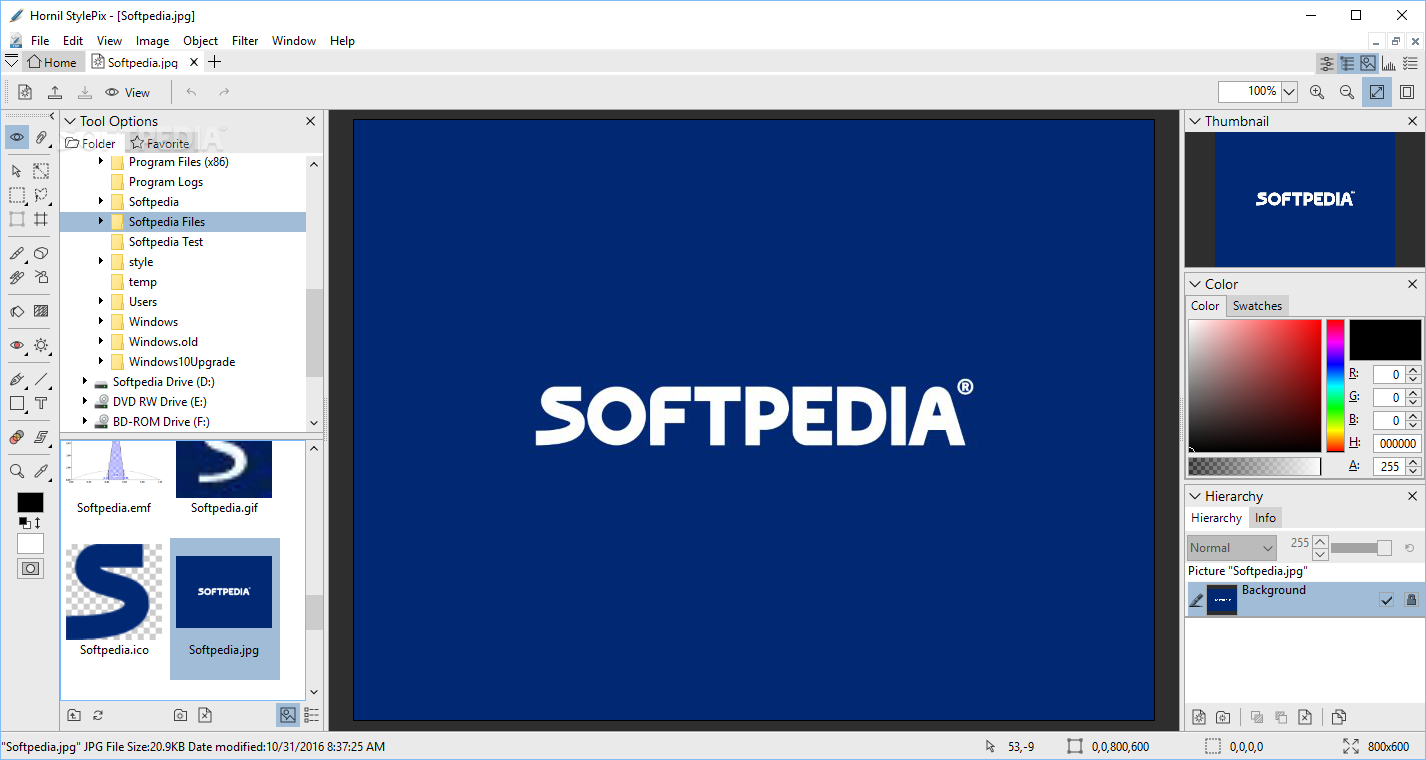Viewport: 1426px width, 760px height.
Task: Toggle the Background layer visibility checkbox
Action: [x=1386, y=600]
